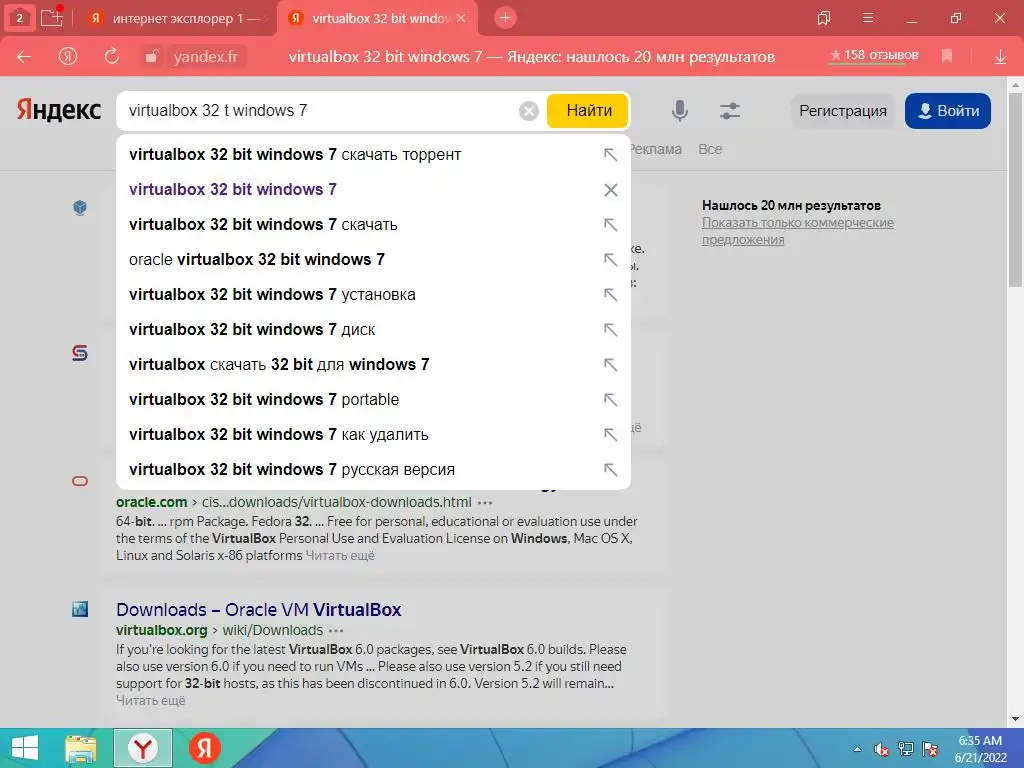Click Показать только коммерческие предложения link

tap(797, 231)
